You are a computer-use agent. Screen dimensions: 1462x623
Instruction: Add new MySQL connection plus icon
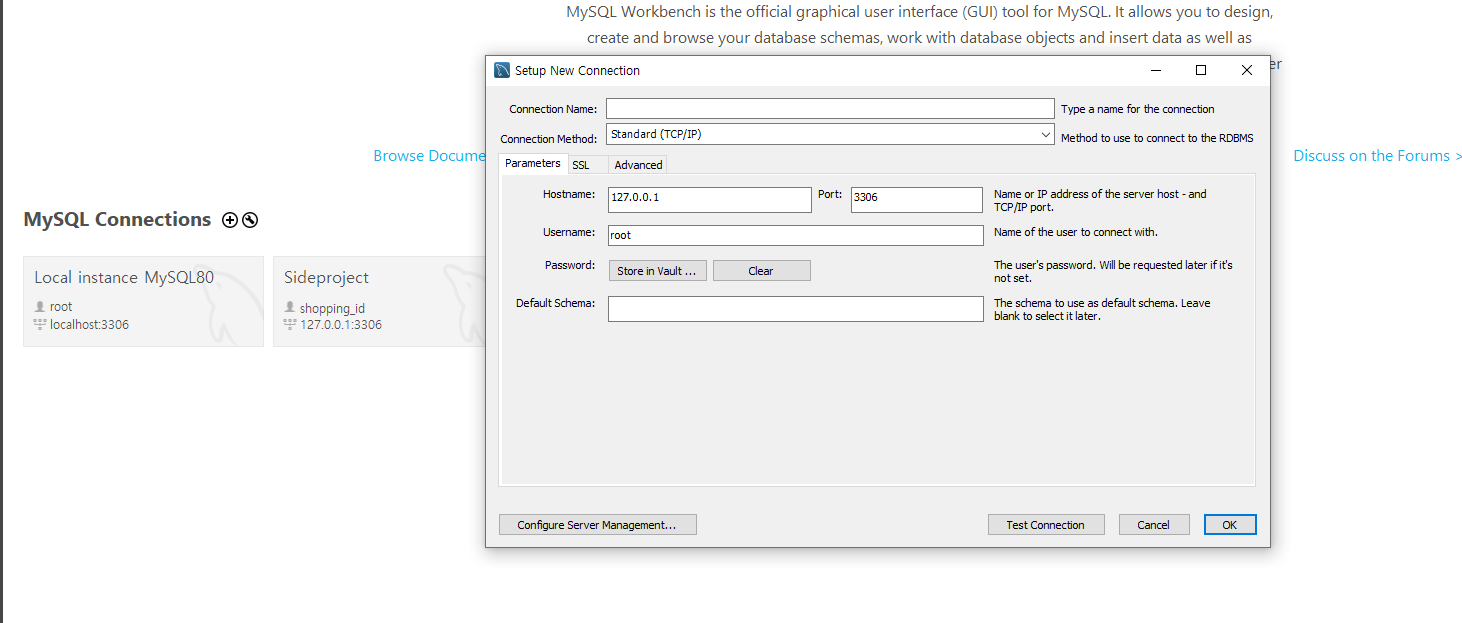(x=230, y=220)
